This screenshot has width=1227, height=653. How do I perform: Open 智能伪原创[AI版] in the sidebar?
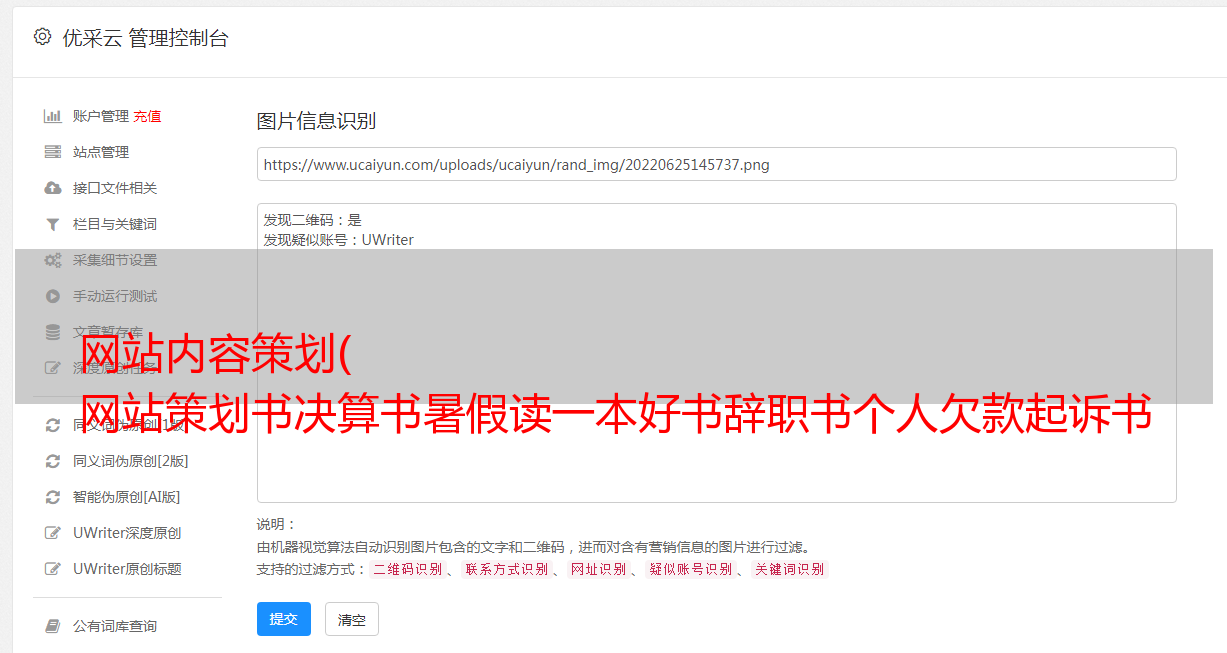click(x=127, y=497)
